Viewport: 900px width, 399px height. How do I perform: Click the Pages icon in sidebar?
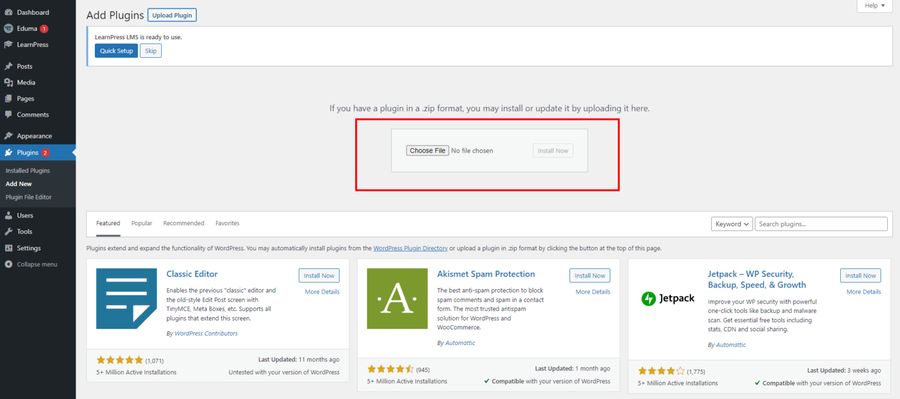(x=8, y=99)
